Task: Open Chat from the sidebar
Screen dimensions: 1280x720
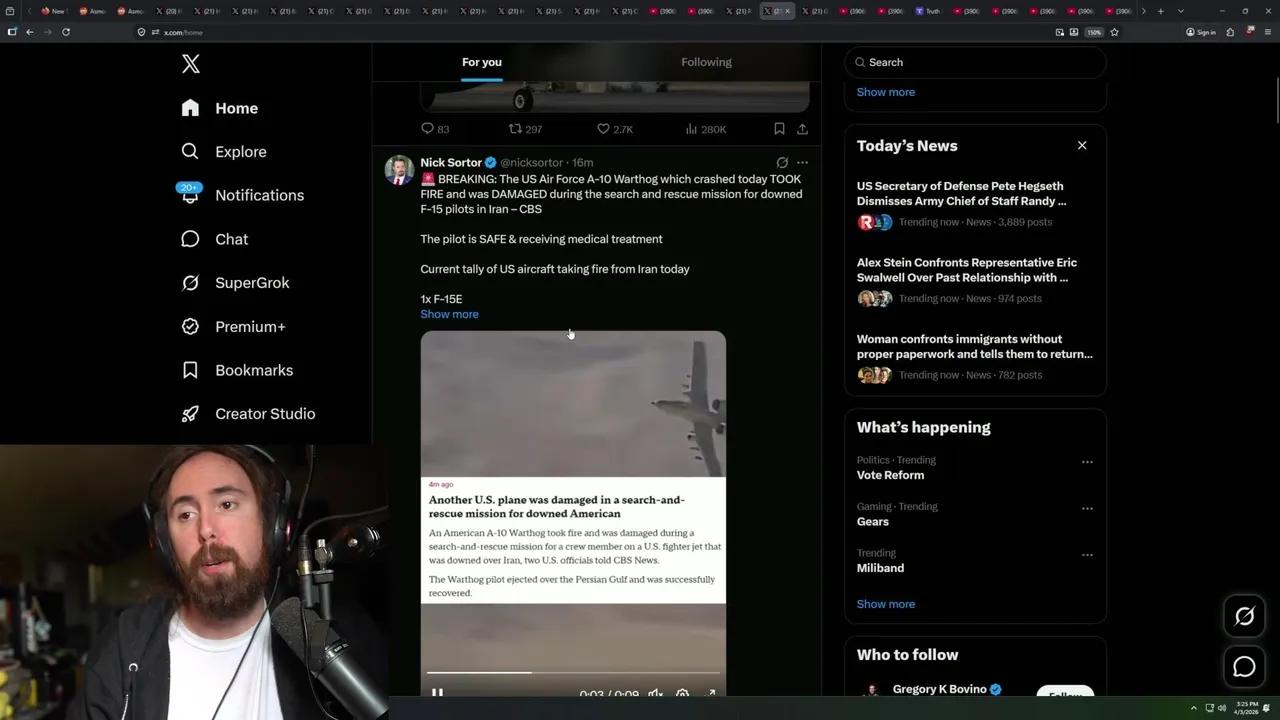Action: pos(214,239)
